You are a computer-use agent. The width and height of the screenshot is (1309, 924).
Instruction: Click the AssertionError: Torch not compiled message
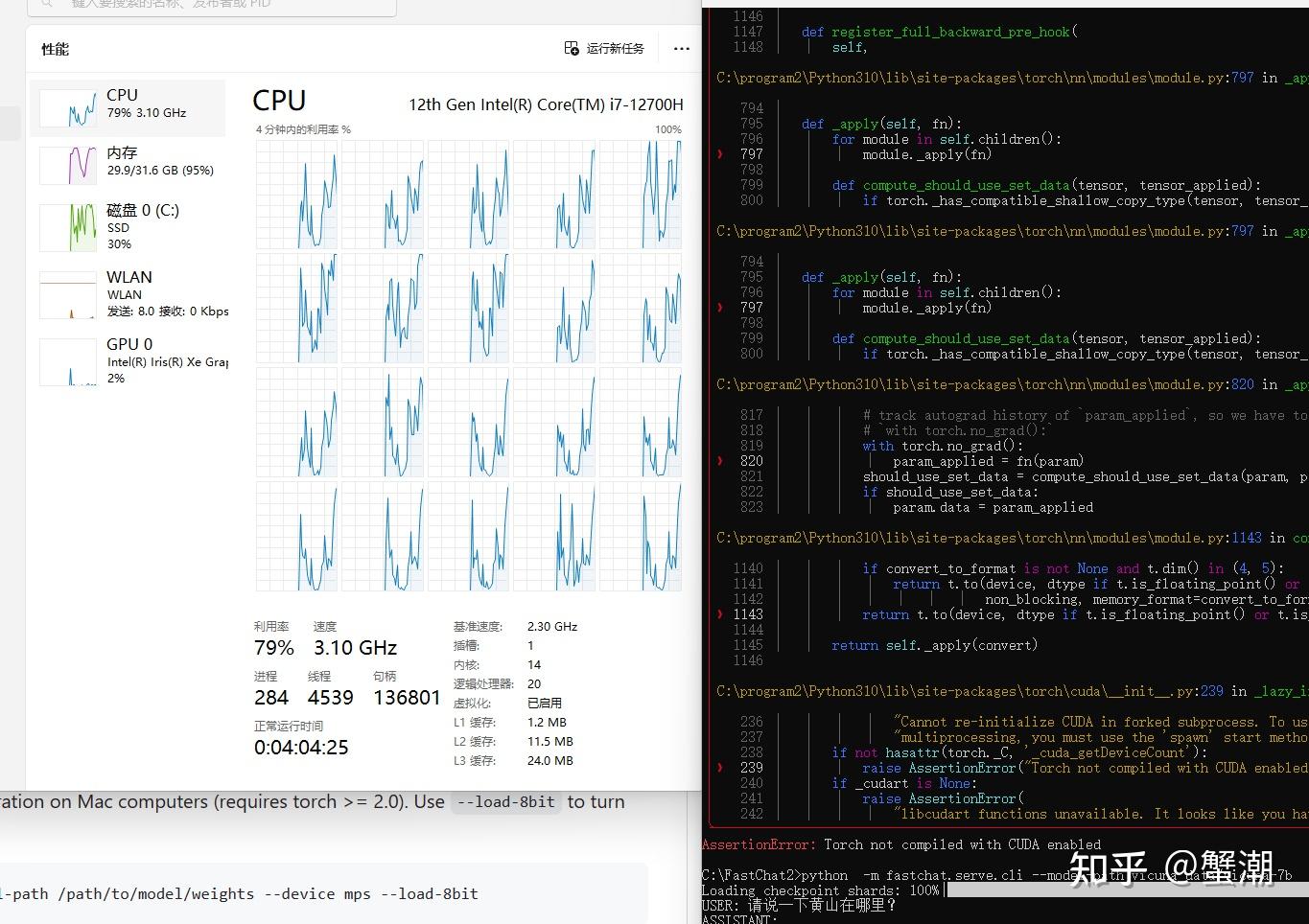[x=901, y=844]
